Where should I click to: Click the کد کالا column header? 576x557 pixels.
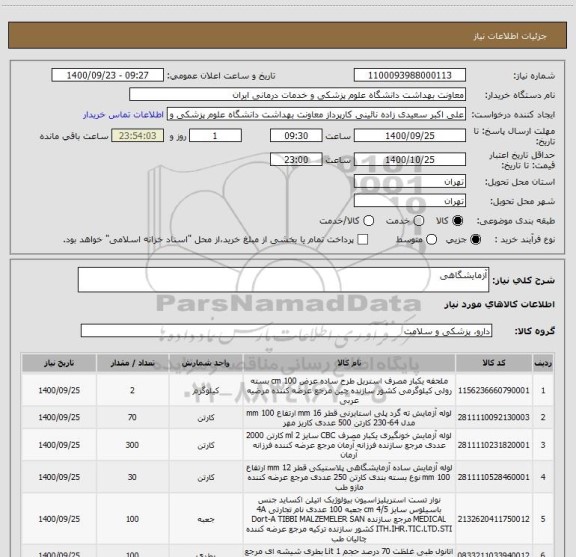pos(494,363)
